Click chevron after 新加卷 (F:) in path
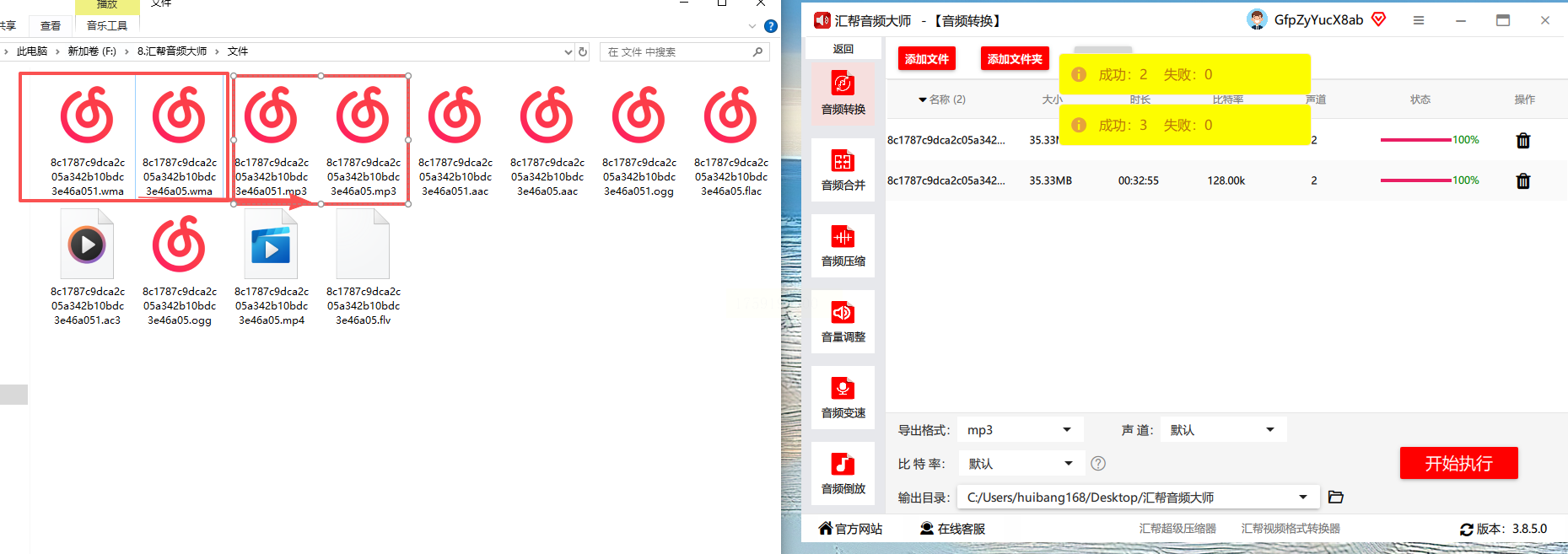The image size is (1568, 554). coord(127,51)
